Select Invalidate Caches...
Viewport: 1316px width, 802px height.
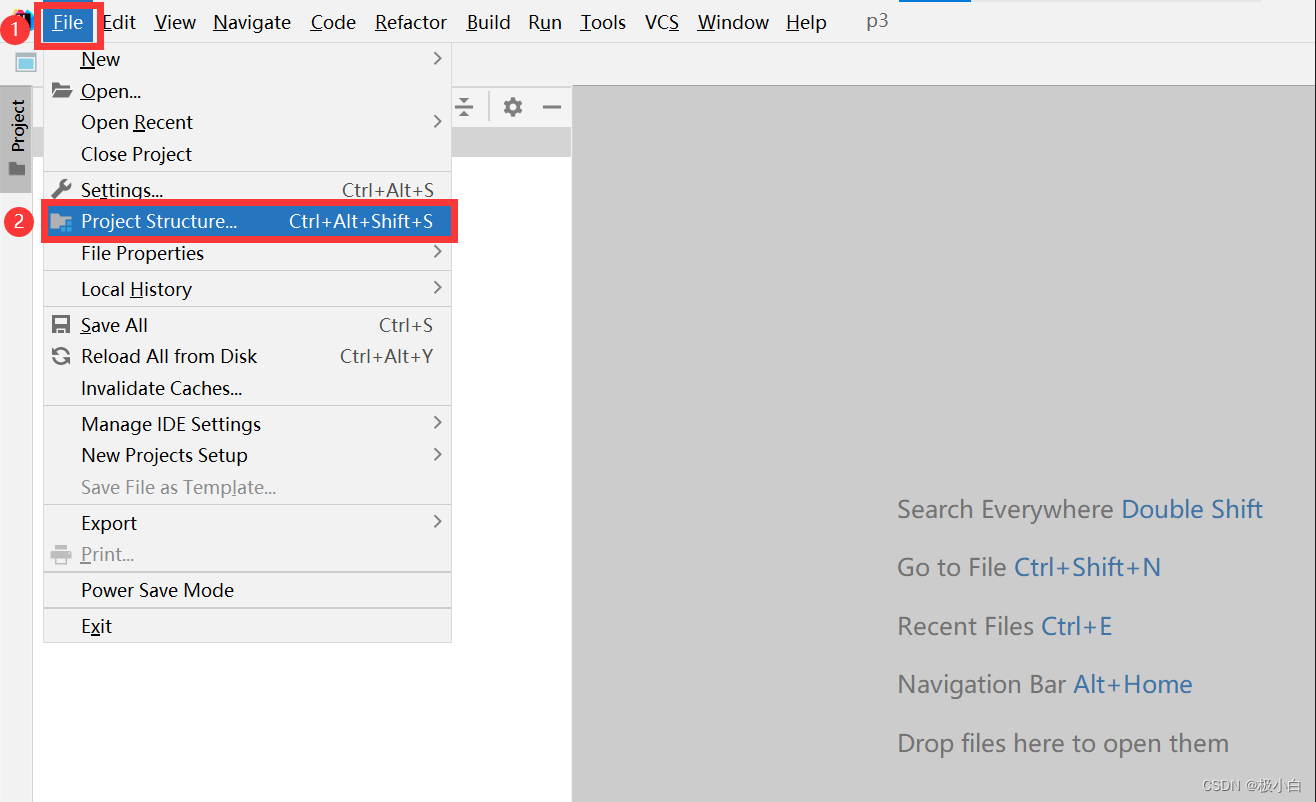click(x=247, y=388)
